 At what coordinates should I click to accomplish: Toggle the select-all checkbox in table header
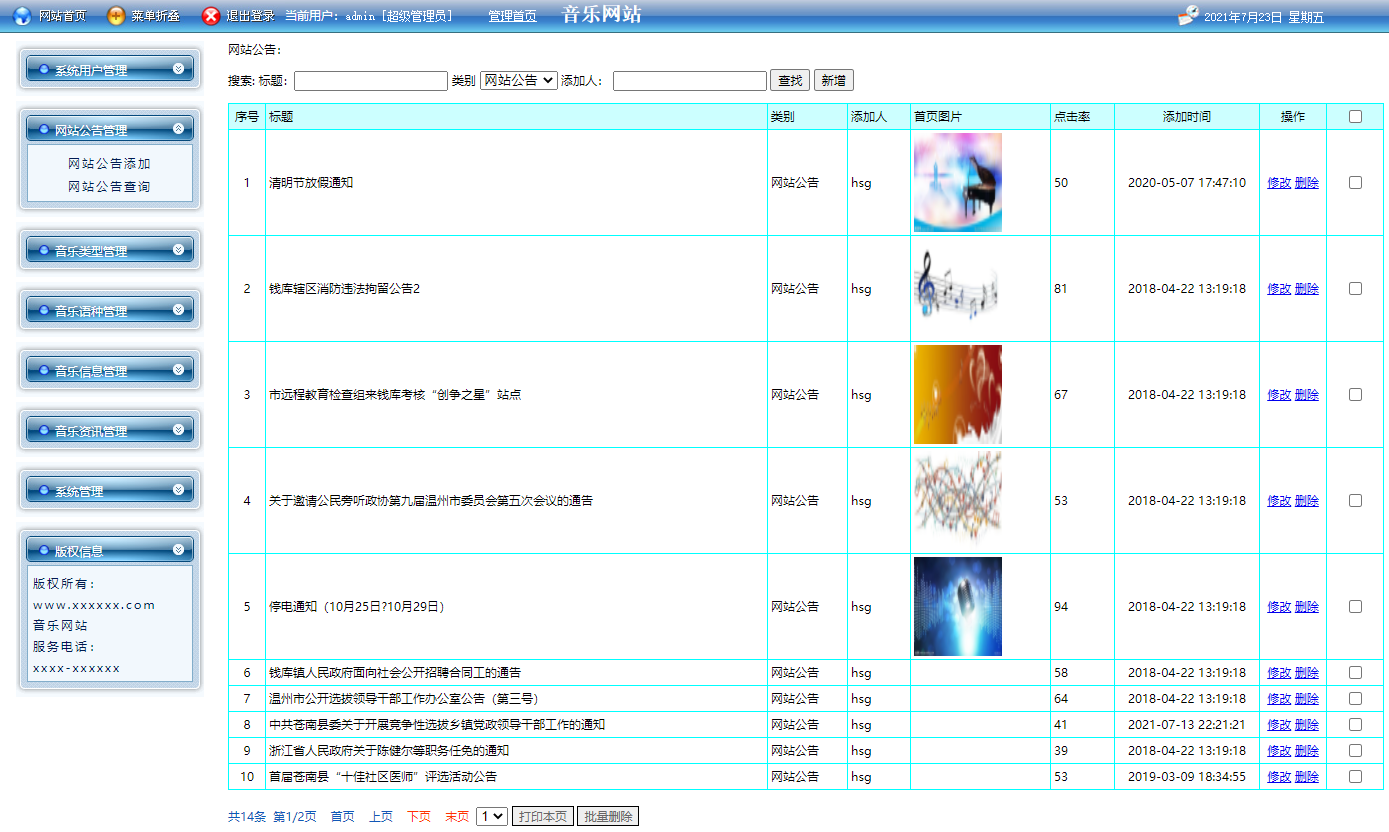point(1355,116)
